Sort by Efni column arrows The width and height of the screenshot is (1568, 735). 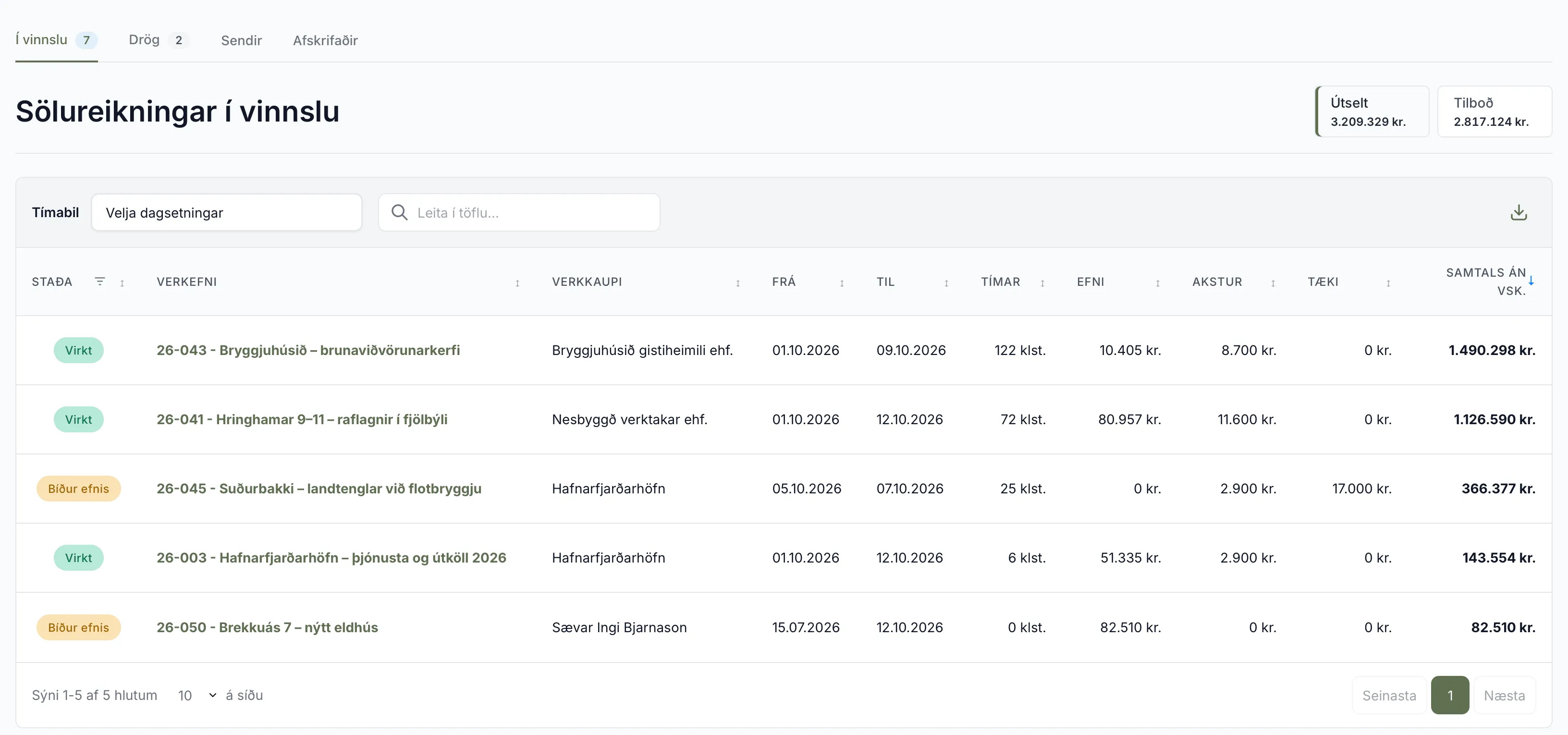tap(1158, 283)
